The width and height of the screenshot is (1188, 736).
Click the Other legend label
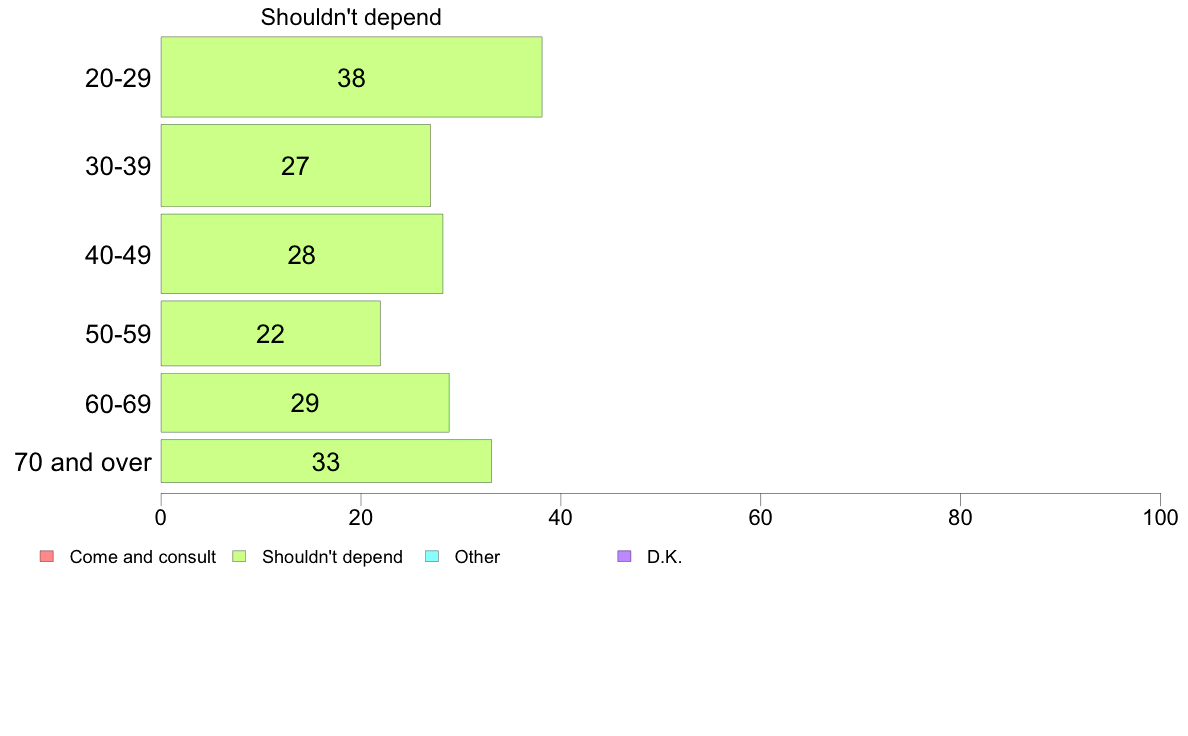click(477, 557)
